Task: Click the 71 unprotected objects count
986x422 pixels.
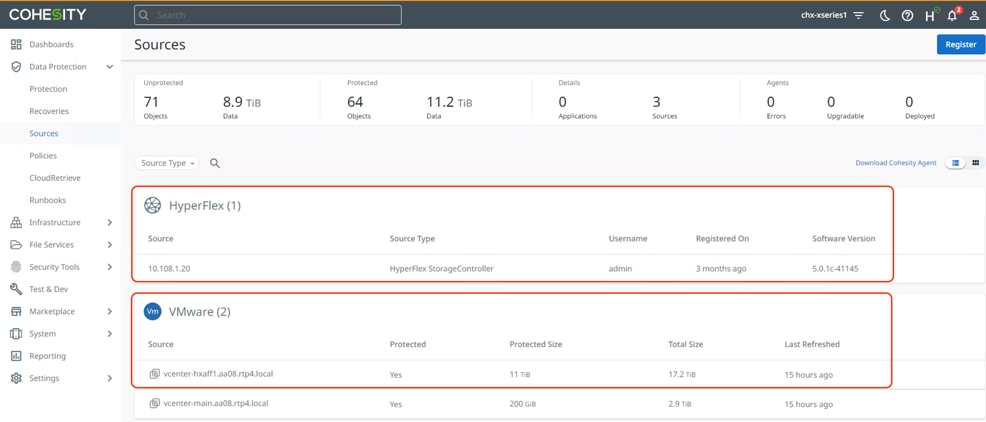Action: (151, 102)
